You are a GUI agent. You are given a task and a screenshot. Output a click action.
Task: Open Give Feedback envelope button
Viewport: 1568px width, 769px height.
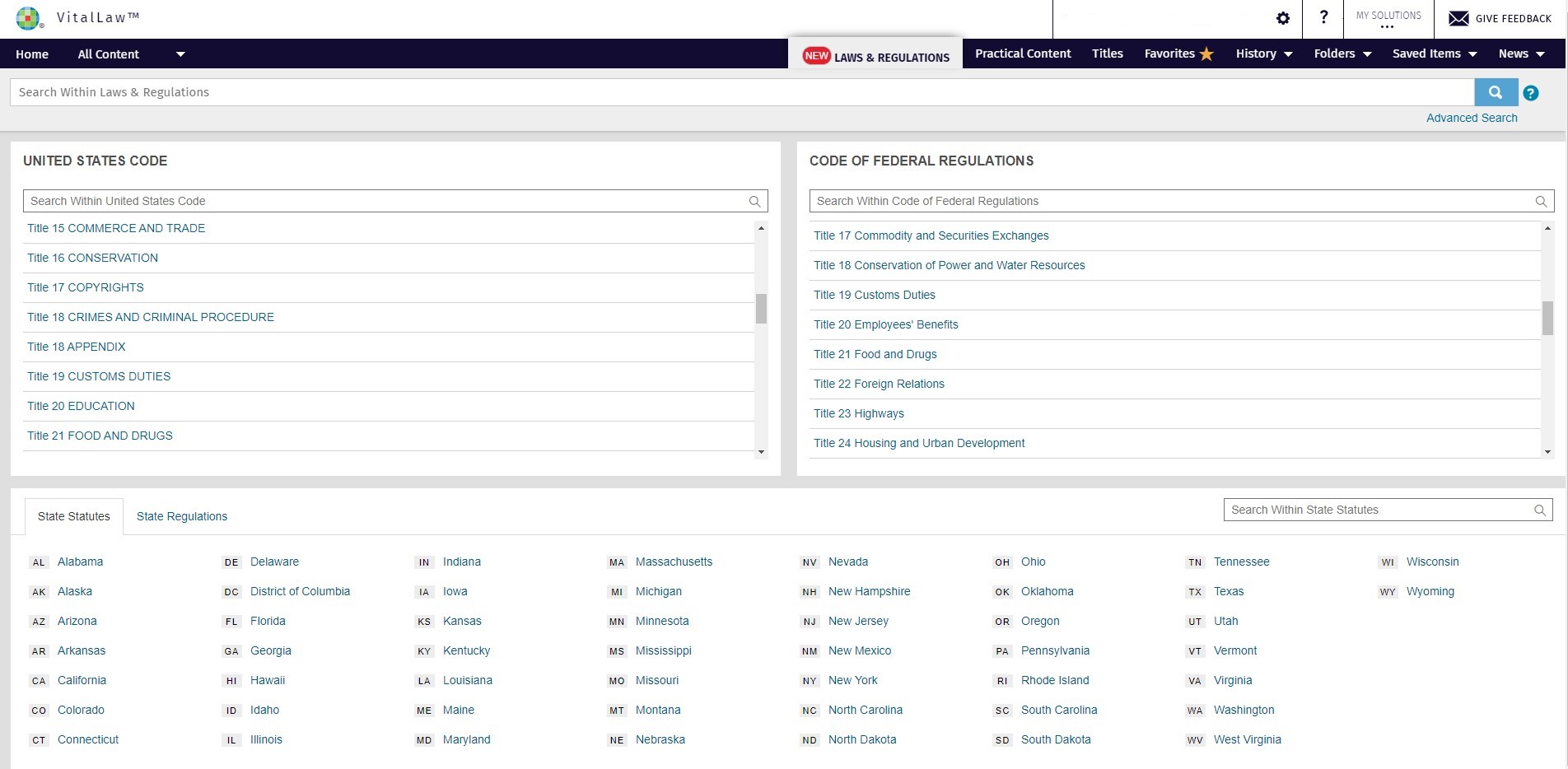[1500, 18]
